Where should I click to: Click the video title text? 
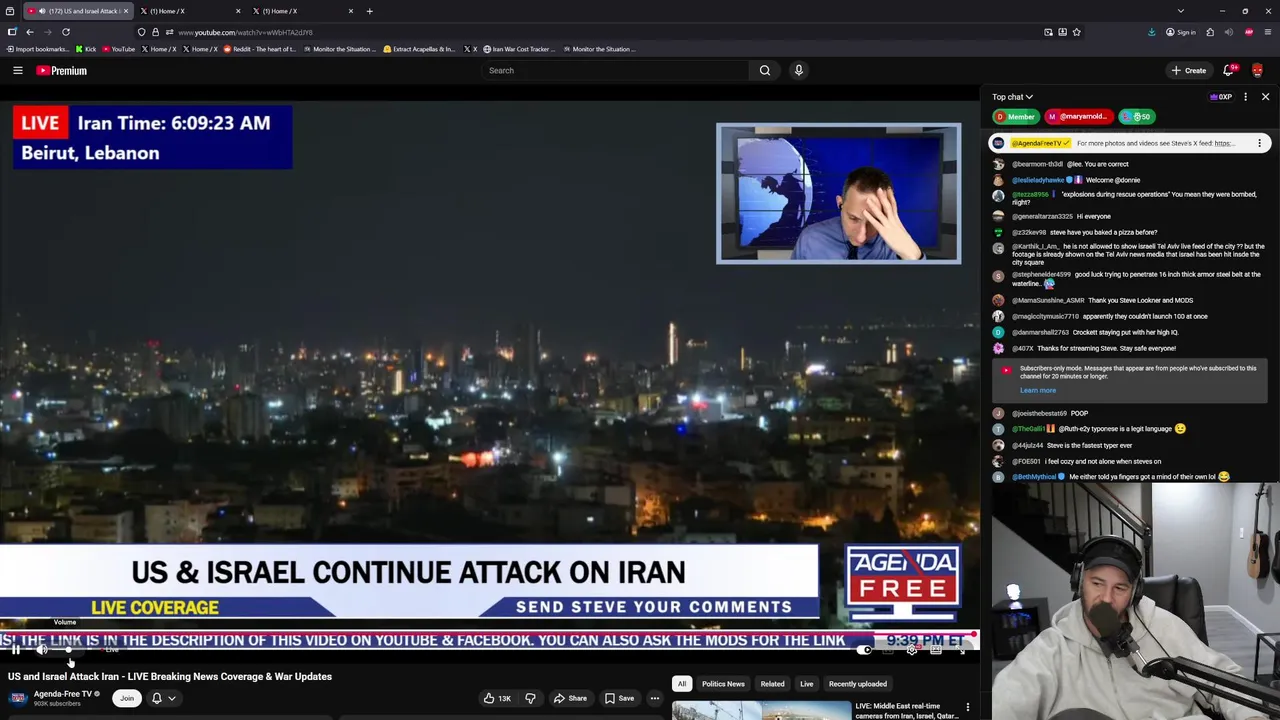coord(170,676)
